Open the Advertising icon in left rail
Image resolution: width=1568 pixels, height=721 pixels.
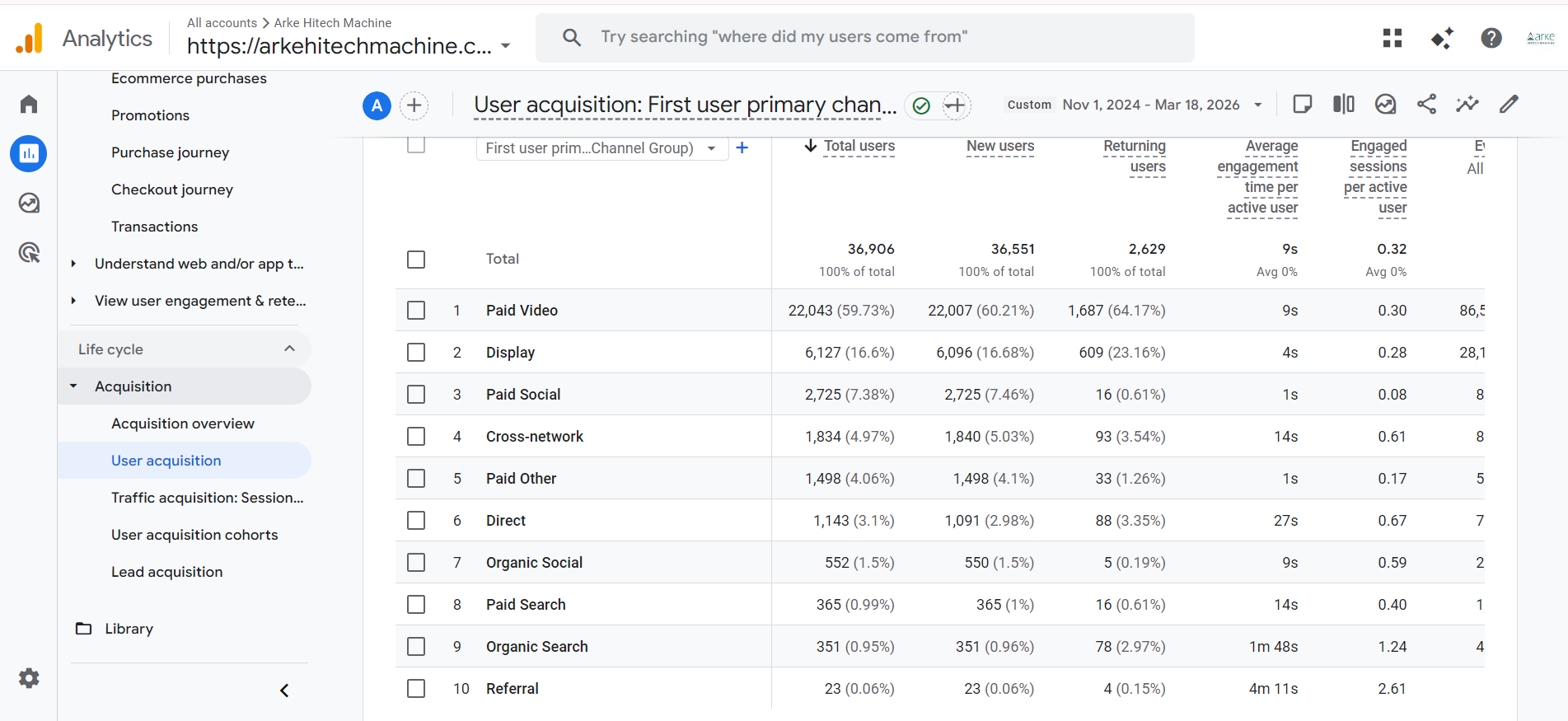coord(29,252)
